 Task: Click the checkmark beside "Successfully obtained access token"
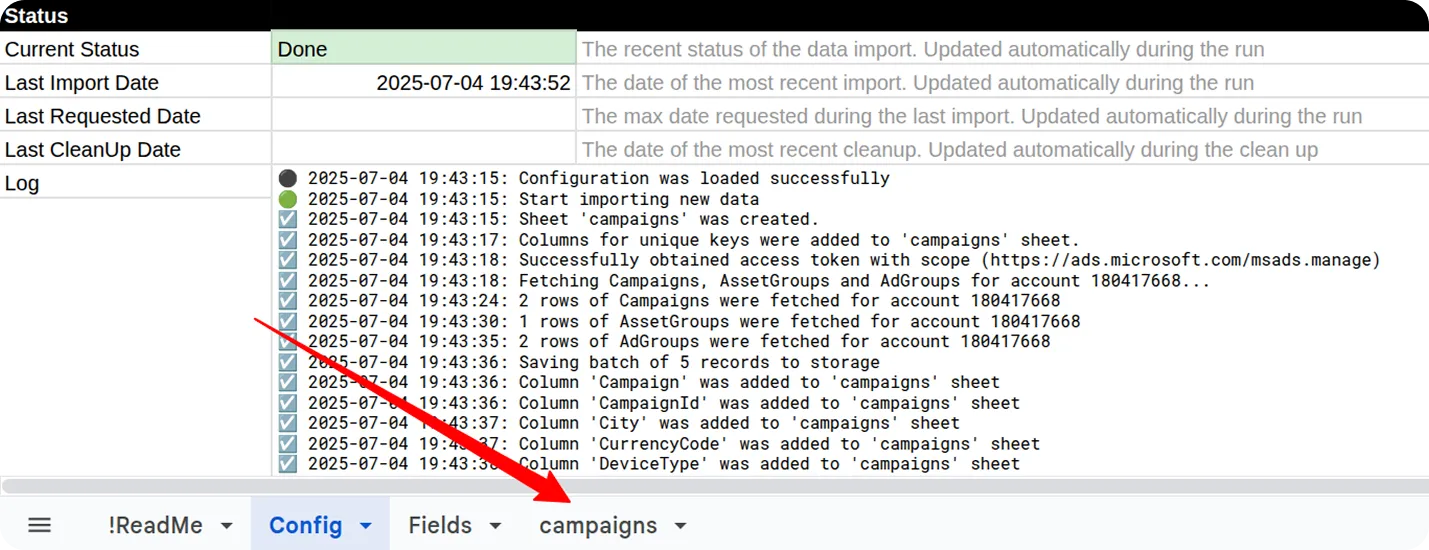point(288,260)
